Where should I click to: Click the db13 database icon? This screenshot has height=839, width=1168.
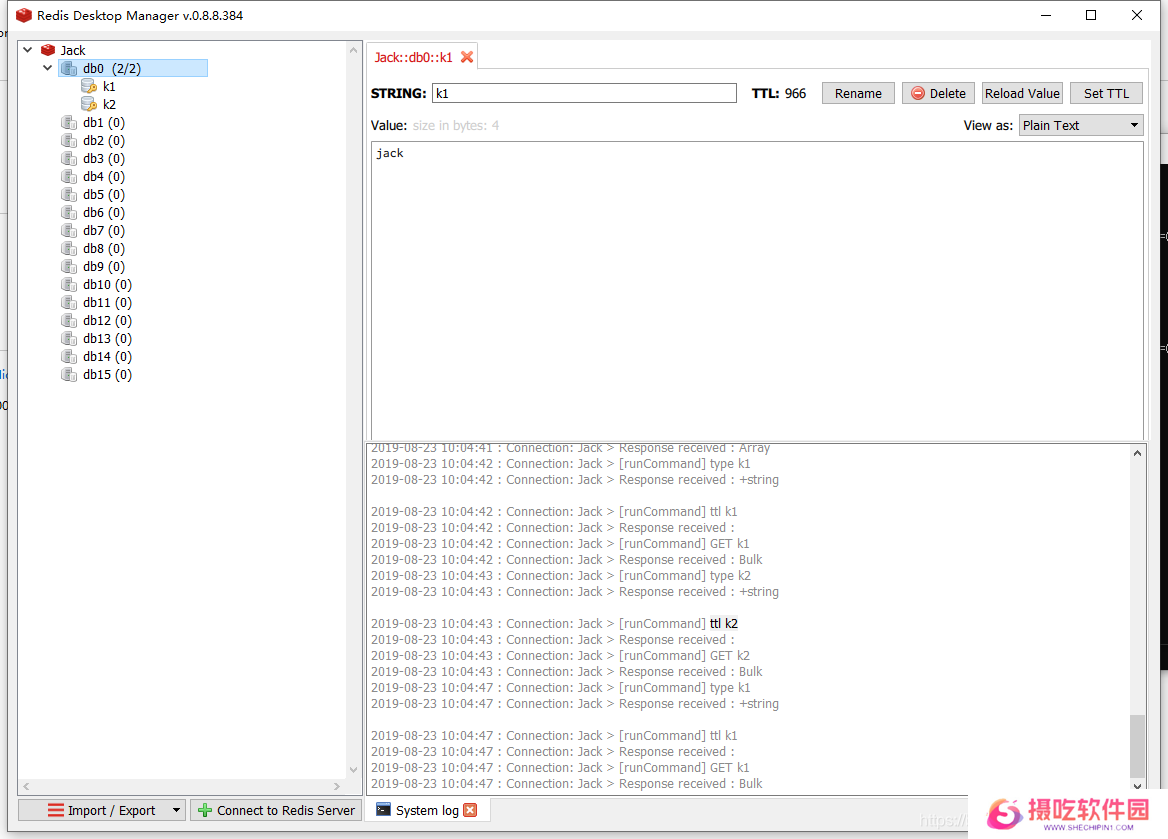[x=69, y=338]
